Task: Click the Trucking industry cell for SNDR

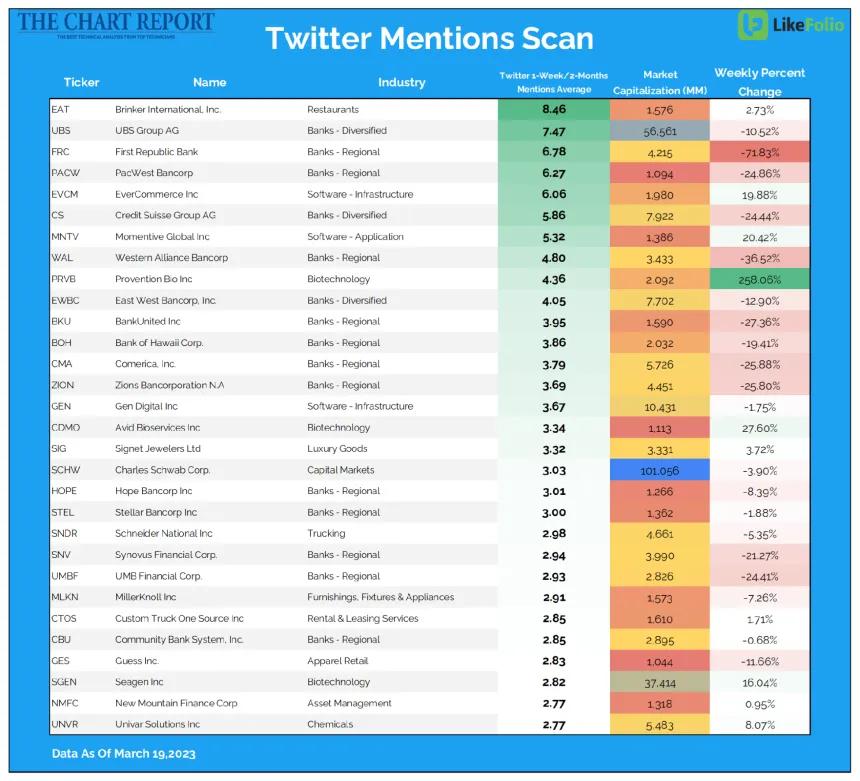Action: pos(326,534)
